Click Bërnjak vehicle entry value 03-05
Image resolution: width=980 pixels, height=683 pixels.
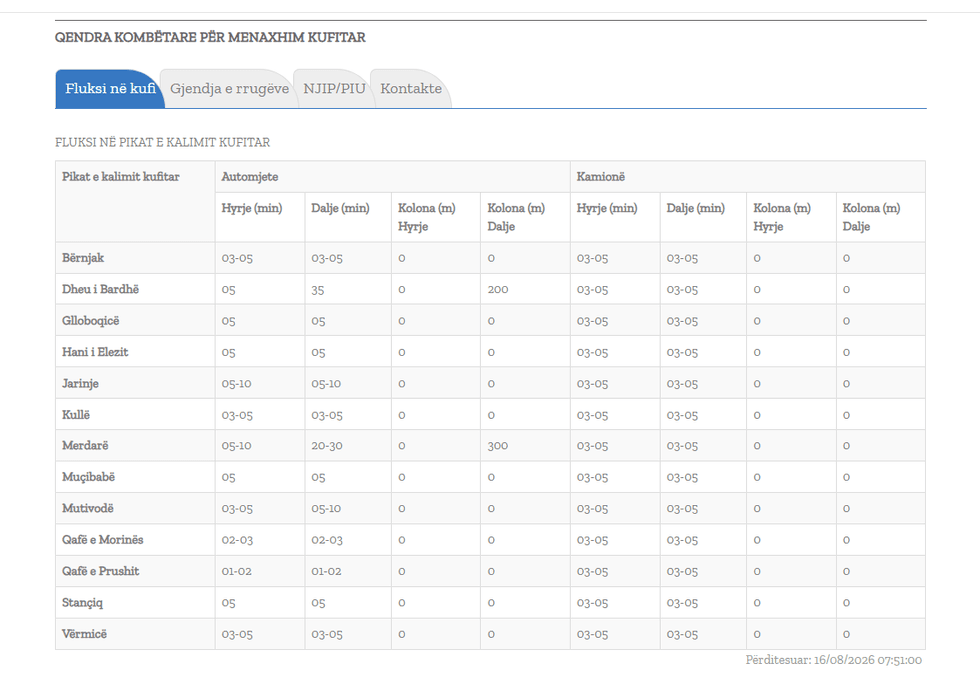[237, 258]
